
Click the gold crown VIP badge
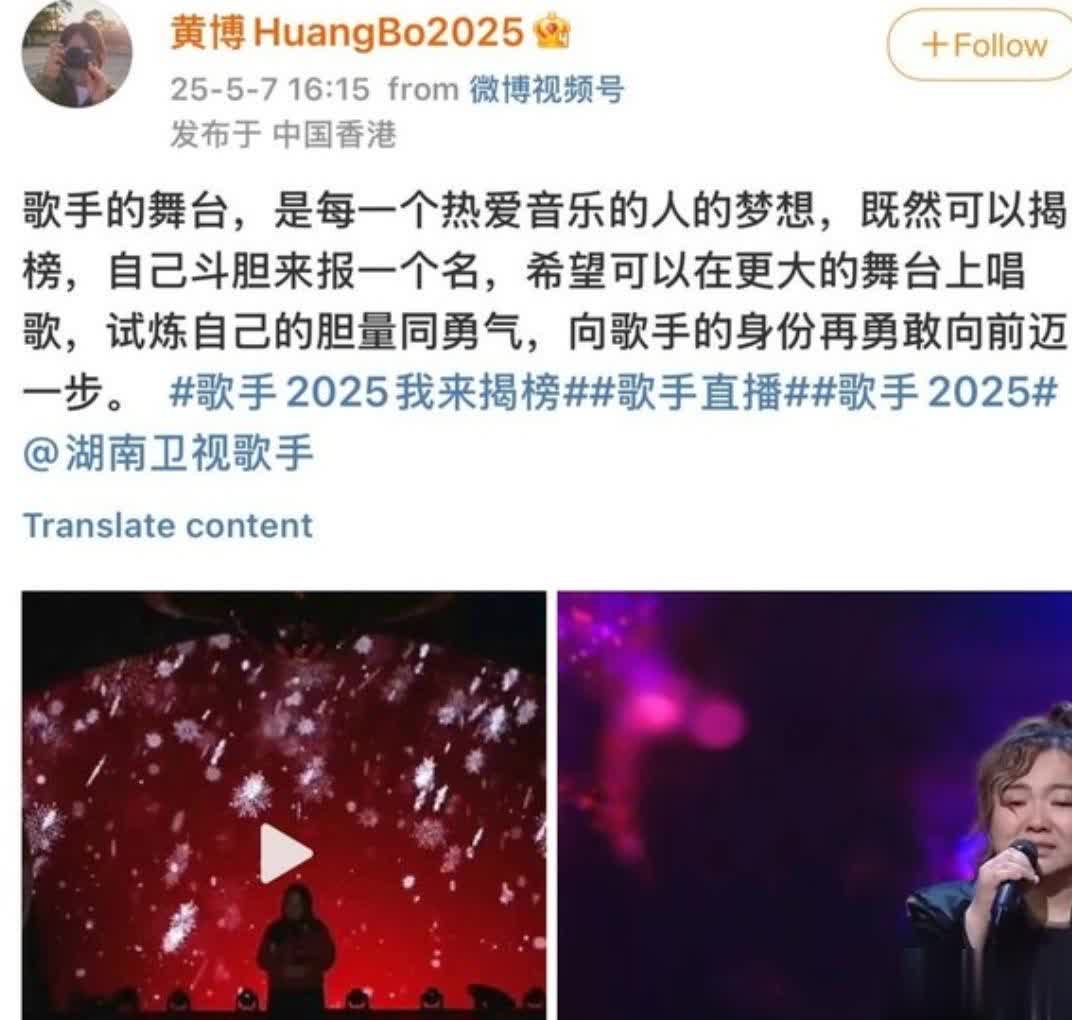point(550,33)
